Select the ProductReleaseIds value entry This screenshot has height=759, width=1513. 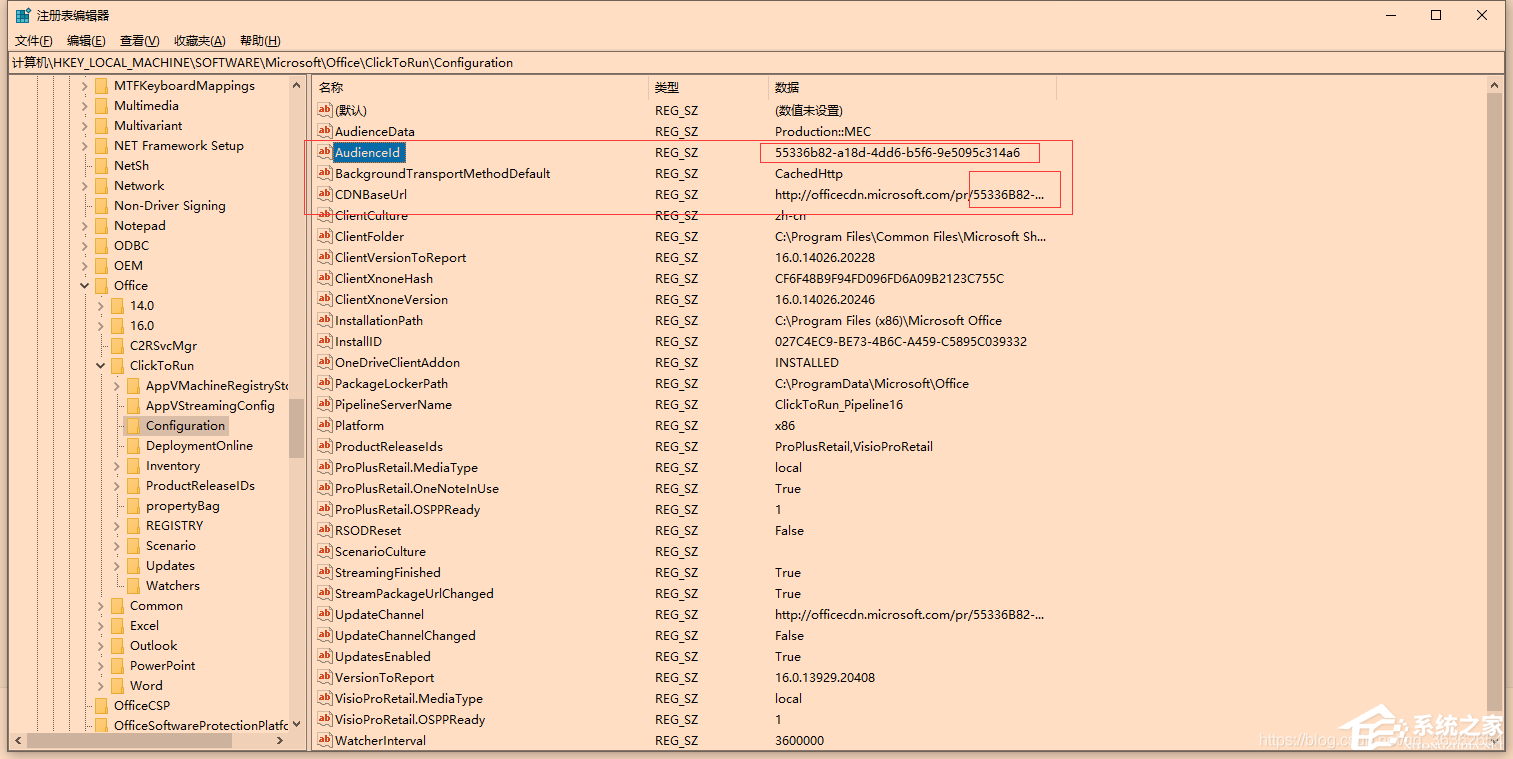coord(388,446)
